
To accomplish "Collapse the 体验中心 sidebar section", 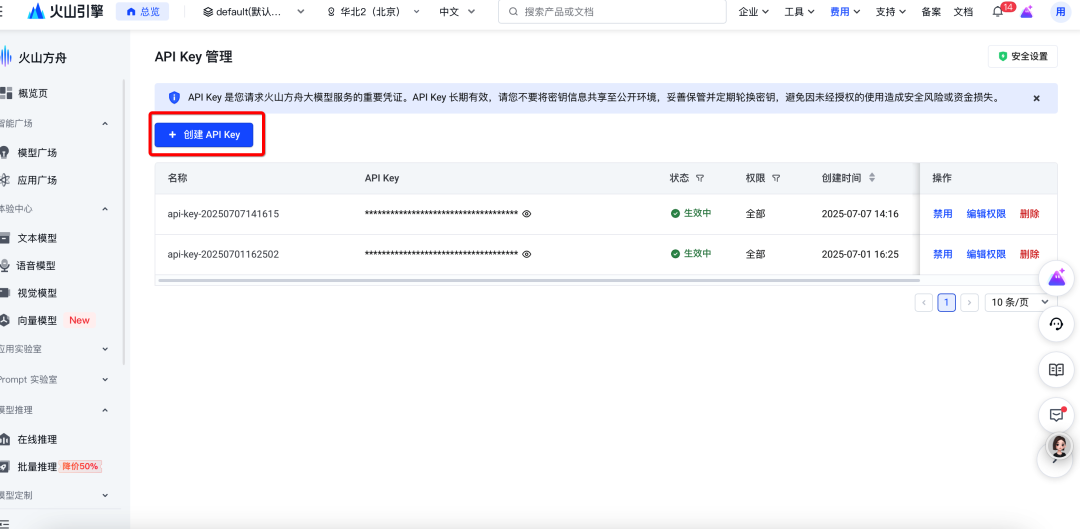I will [x=105, y=209].
